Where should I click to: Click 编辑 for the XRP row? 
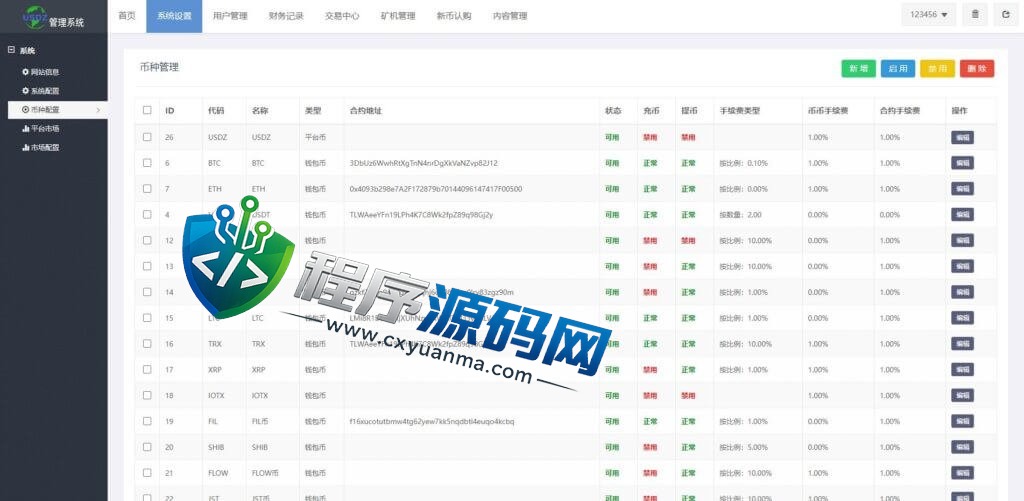[x=962, y=370]
